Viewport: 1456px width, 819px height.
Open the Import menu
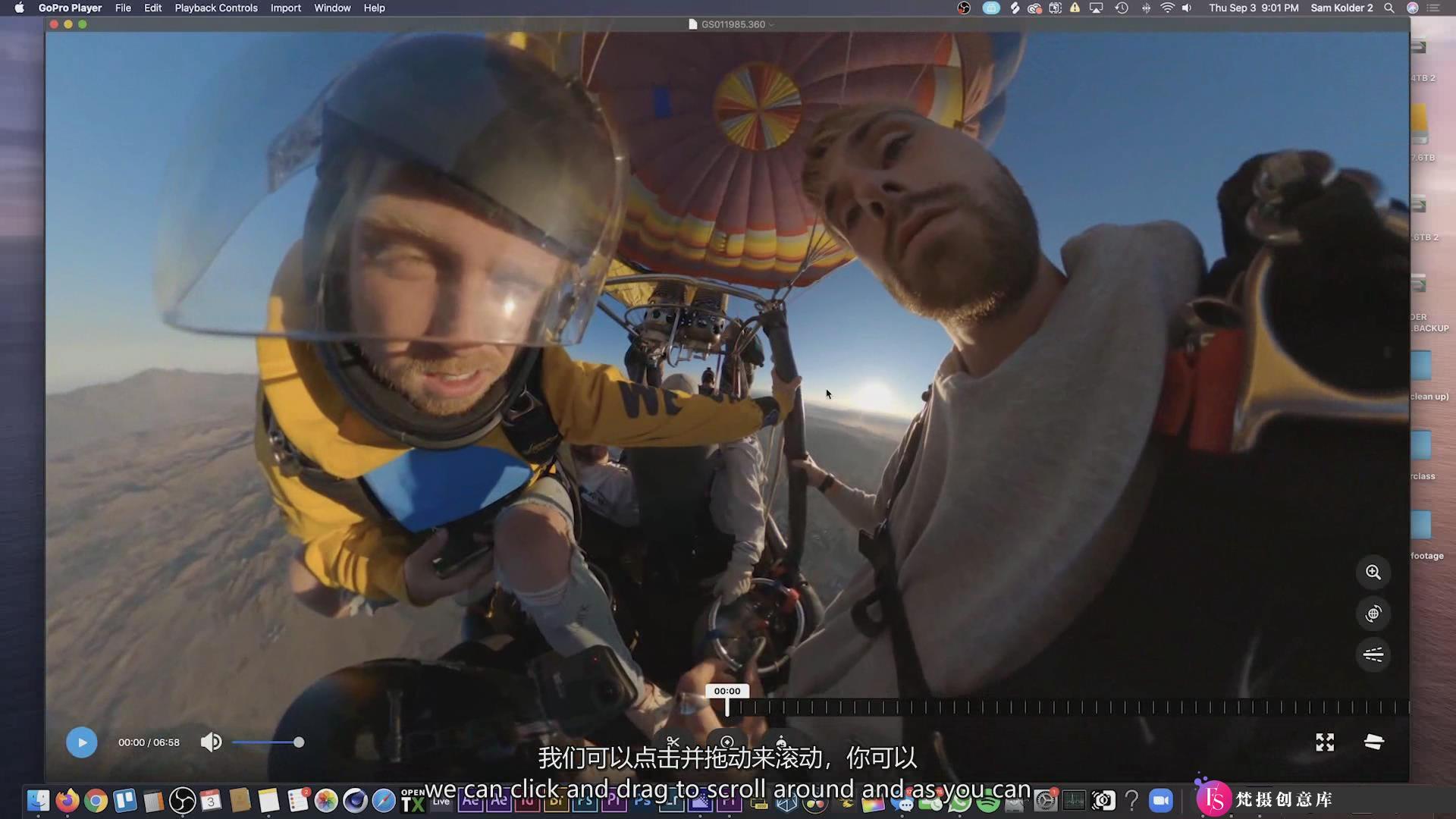(285, 8)
